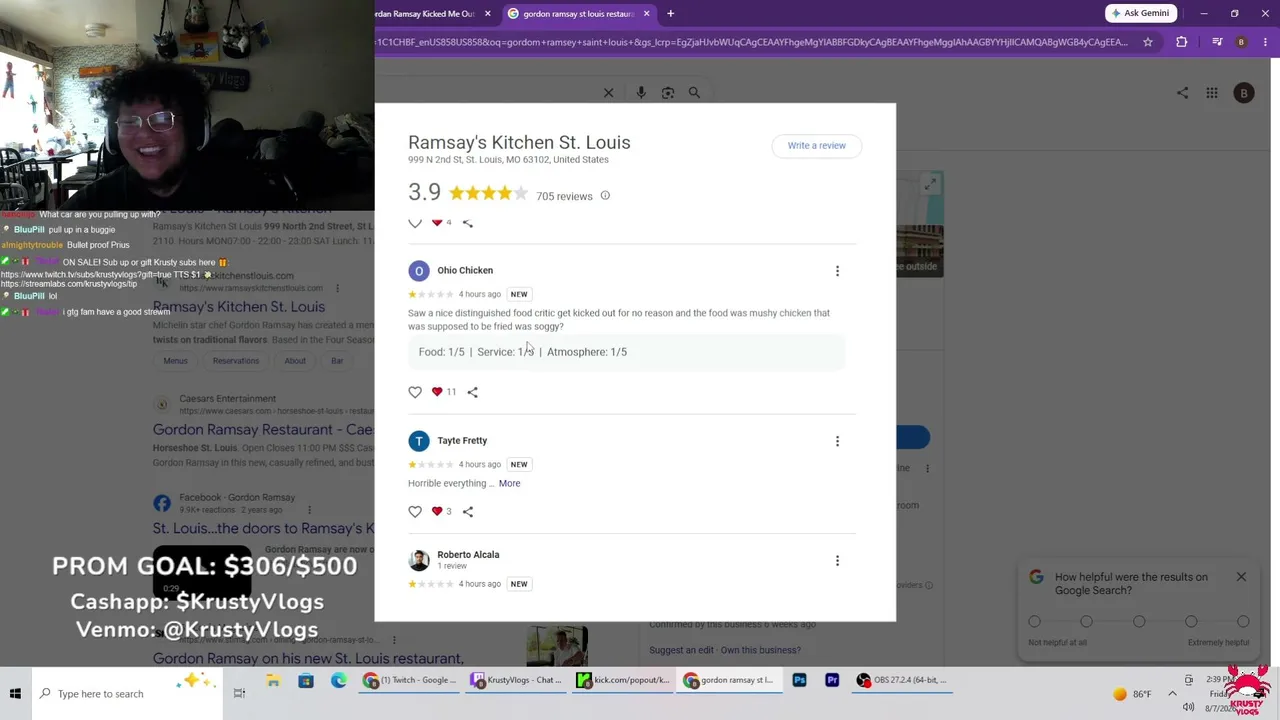Select fourth helpfulness rating radio
Image resolution: width=1280 pixels, height=720 pixels.
pyautogui.click(x=1191, y=622)
